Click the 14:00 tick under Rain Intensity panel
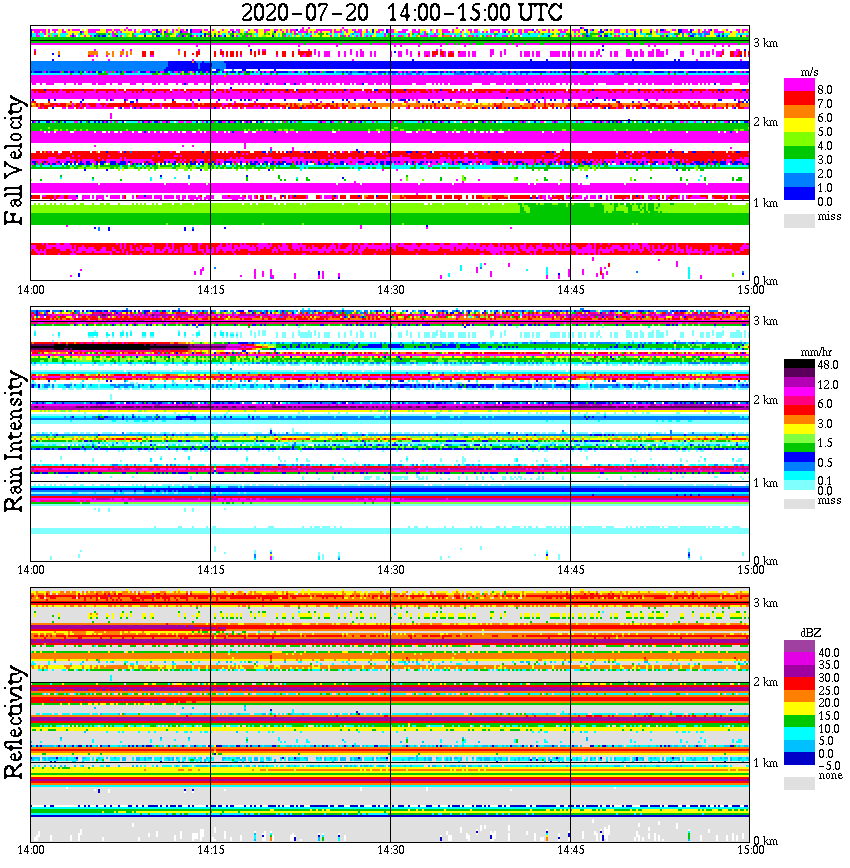 click(31, 570)
